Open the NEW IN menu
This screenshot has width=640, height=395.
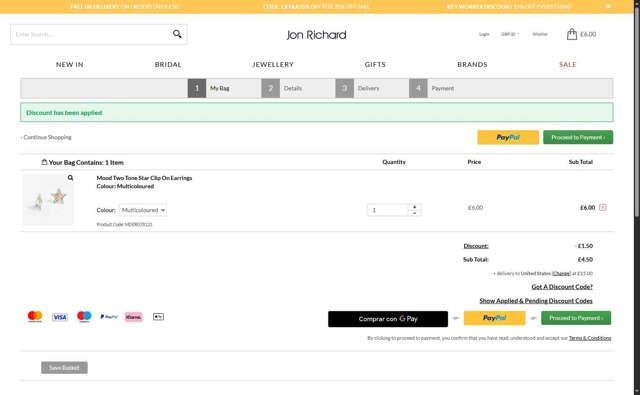point(69,64)
